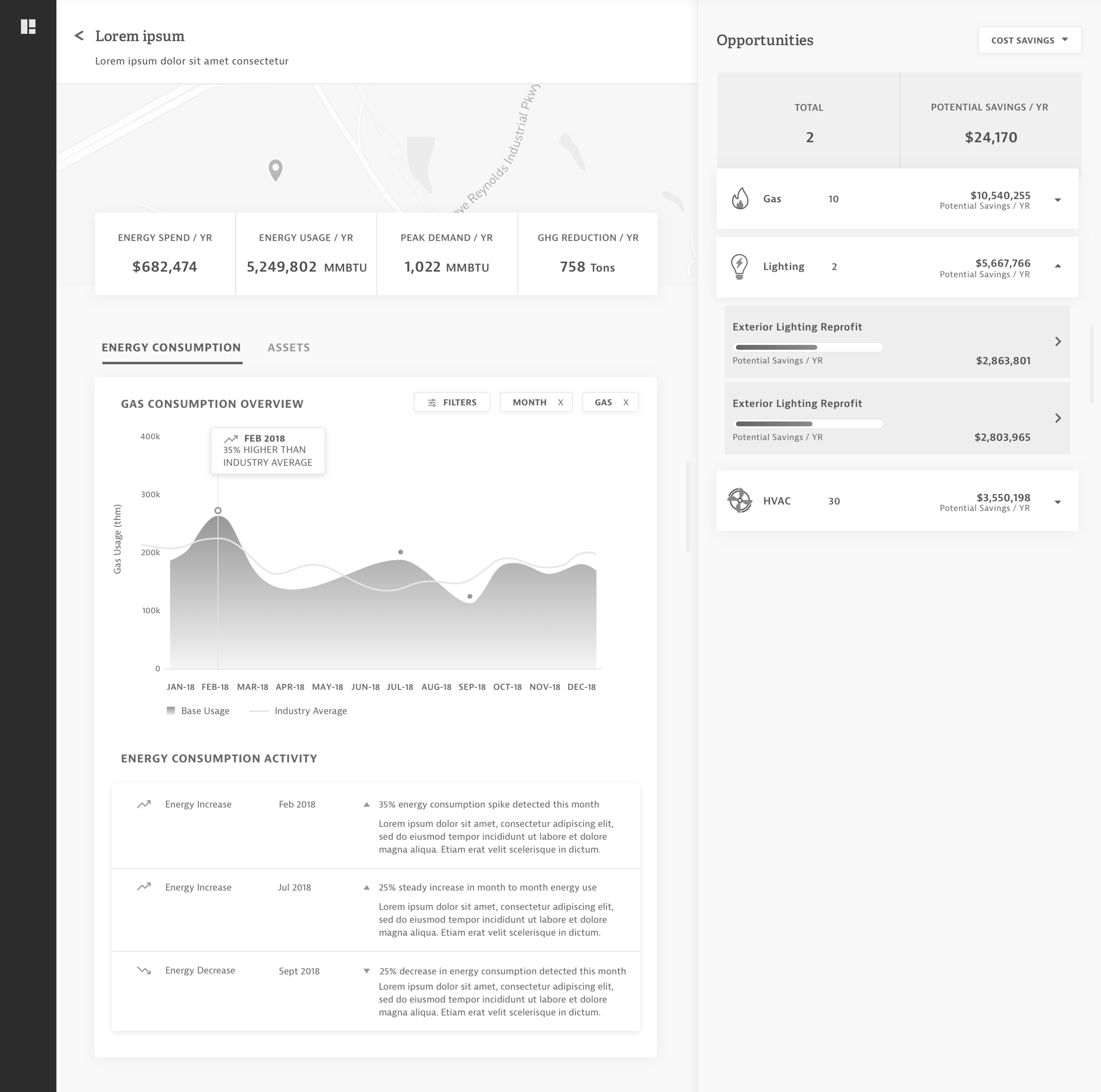Open first Exterior Lighting Reprofit chevron
This screenshot has width=1101, height=1092.
click(1058, 342)
